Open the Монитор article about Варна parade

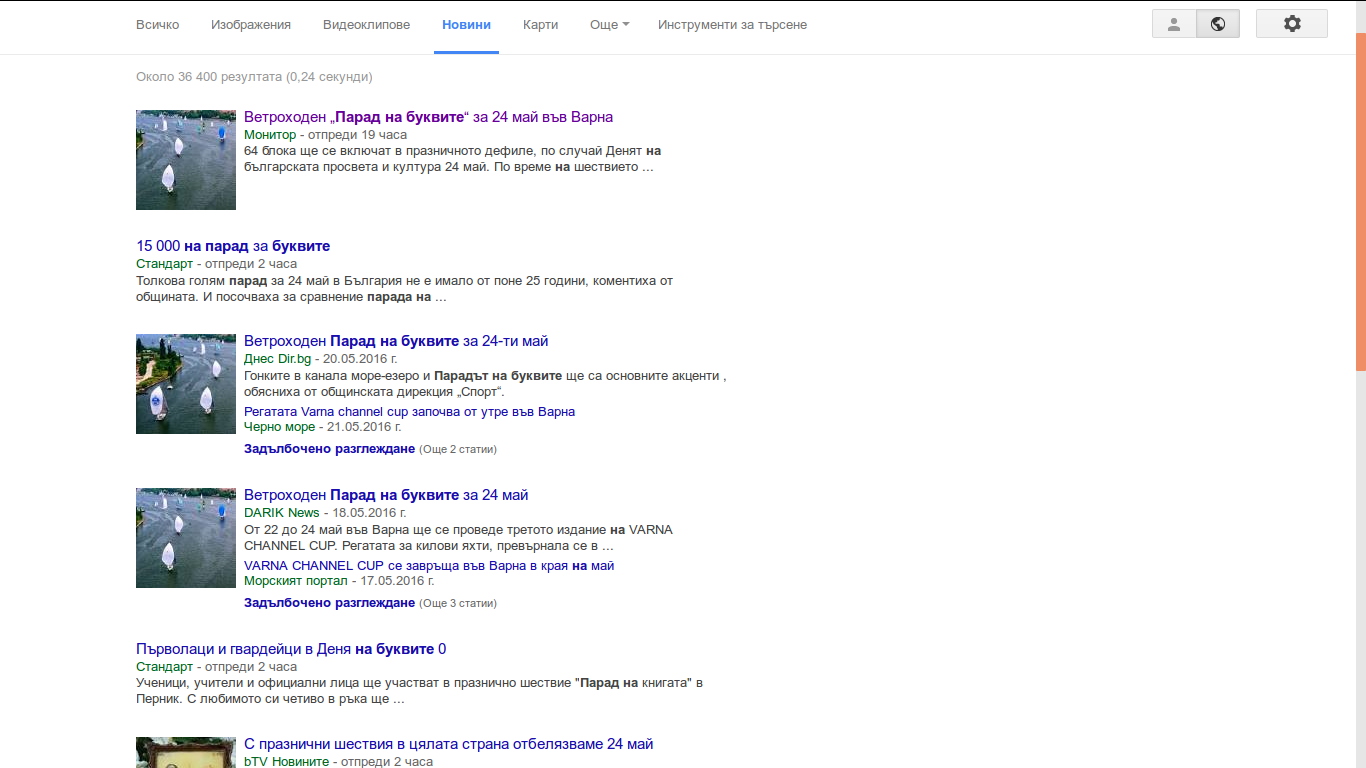(428, 117)
